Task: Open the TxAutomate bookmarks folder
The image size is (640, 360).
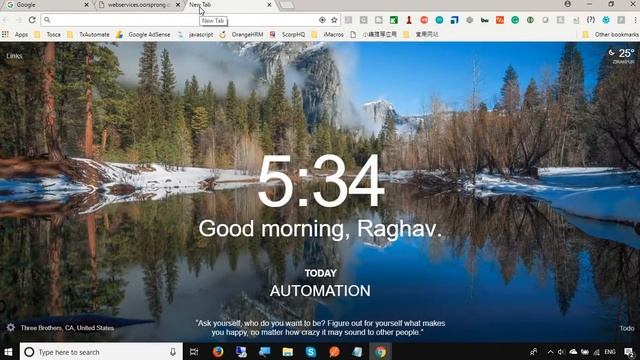Action: [89, 35]
